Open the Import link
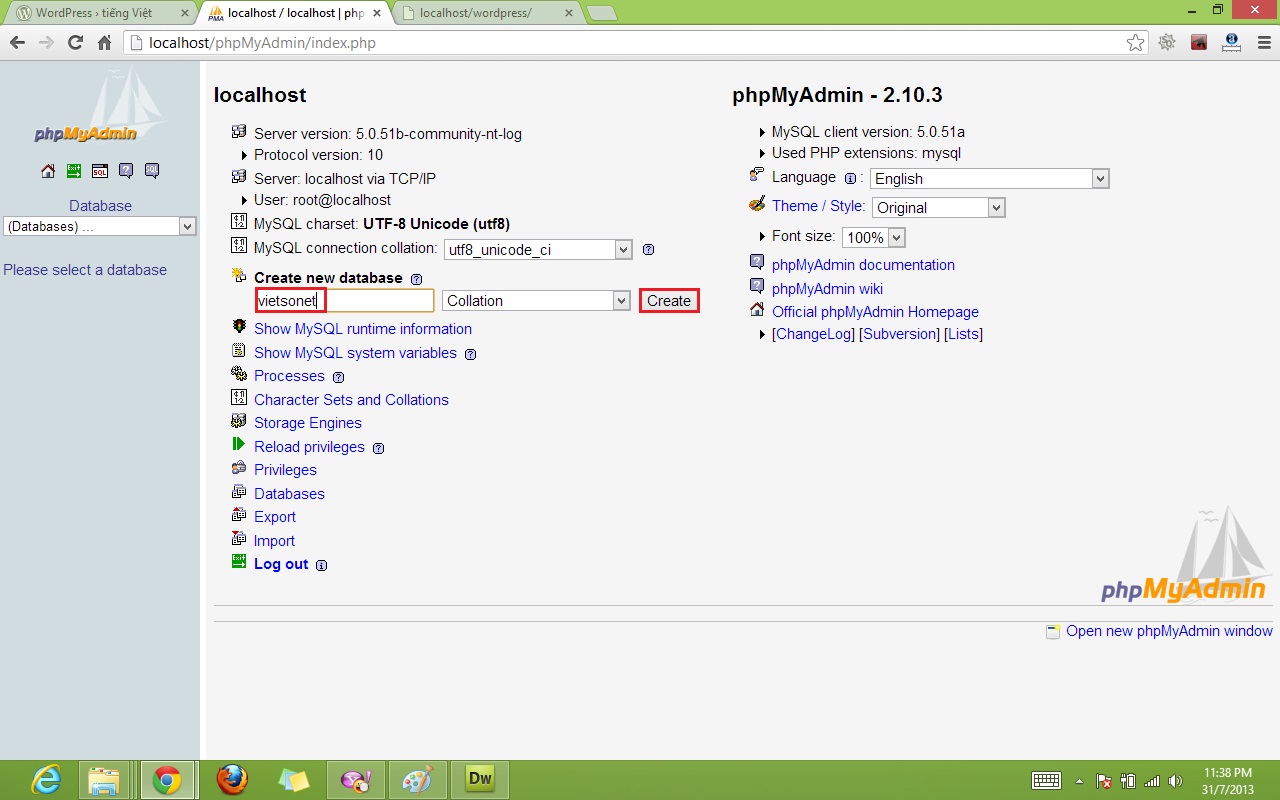The image size is (1280, 800). (274, 541)
